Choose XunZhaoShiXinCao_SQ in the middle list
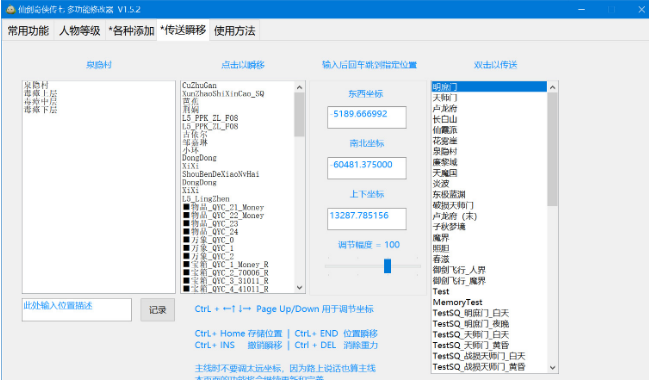649x380 pixels. (x=223, y=94)
